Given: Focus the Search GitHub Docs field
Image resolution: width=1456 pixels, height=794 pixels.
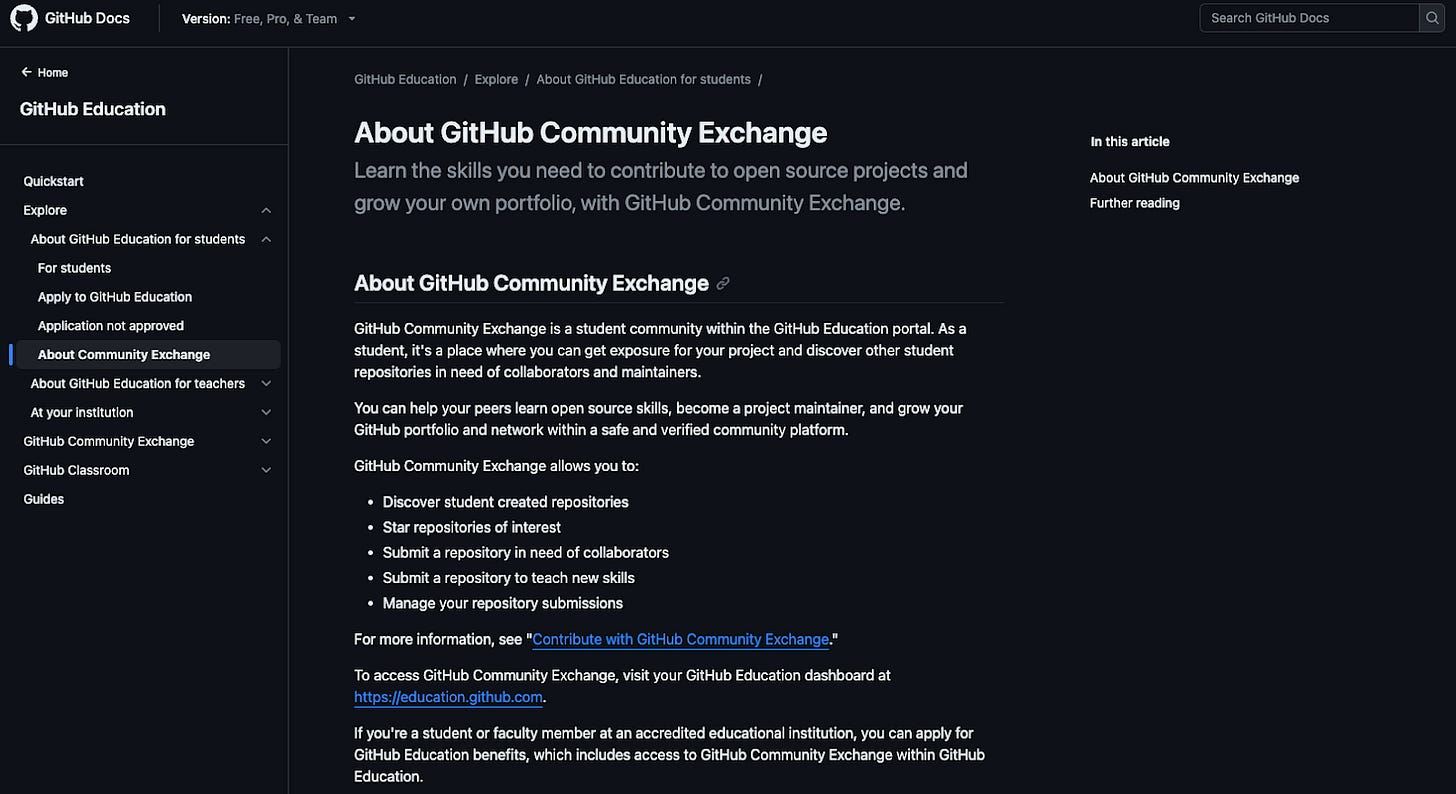Looking at the screenshot, I should coord(1309,18).
